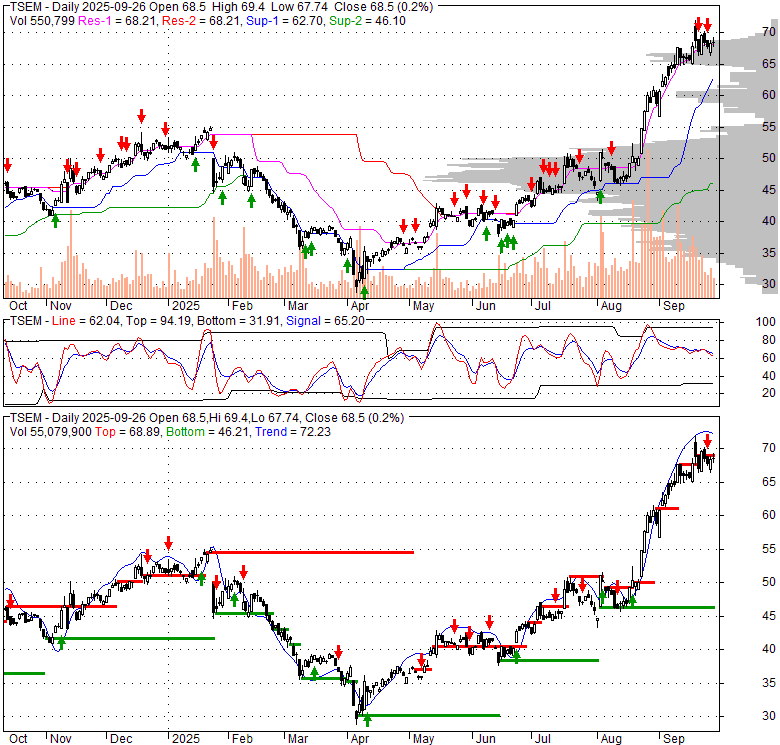Click the Vol 550,799 reading in top chart

point(42,21)
